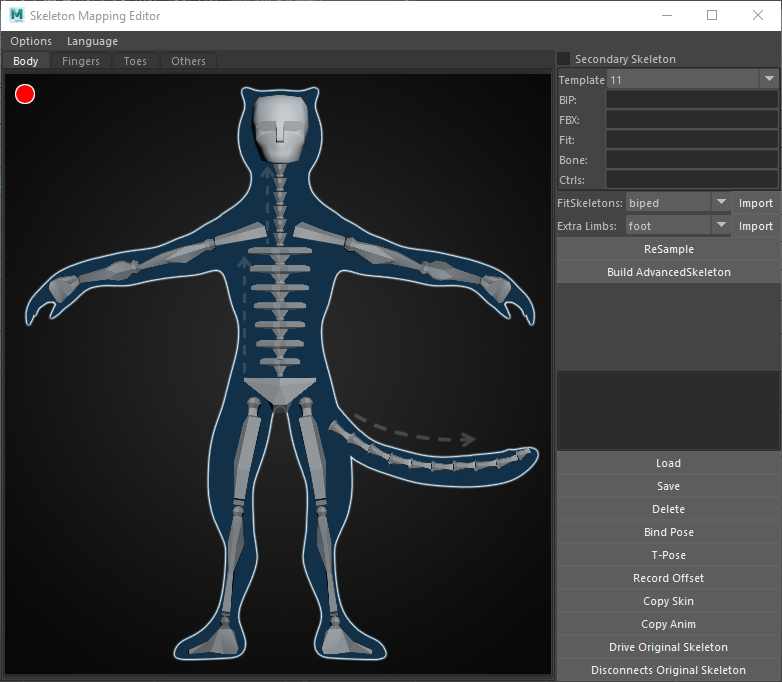Select the hand bone at figure's left edge

click(65, 289)
